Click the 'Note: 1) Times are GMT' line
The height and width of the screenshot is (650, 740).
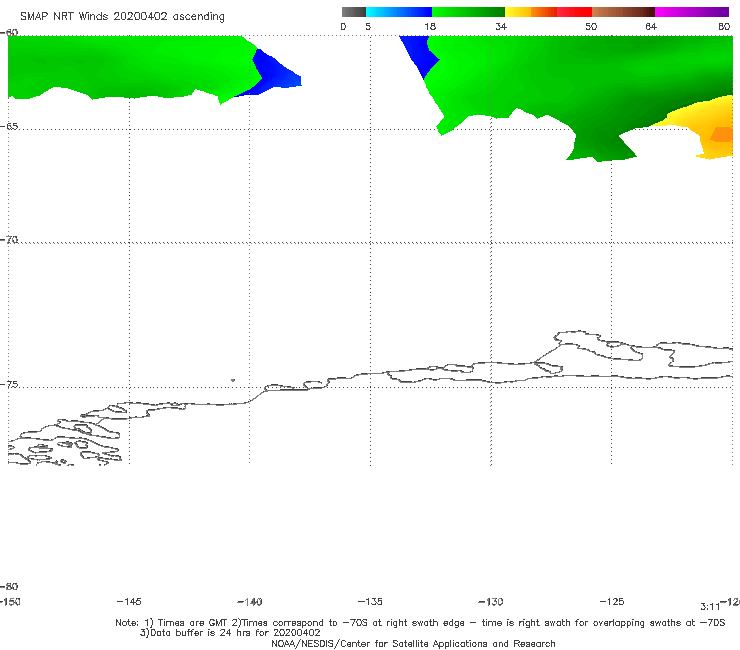click(420, 623)
